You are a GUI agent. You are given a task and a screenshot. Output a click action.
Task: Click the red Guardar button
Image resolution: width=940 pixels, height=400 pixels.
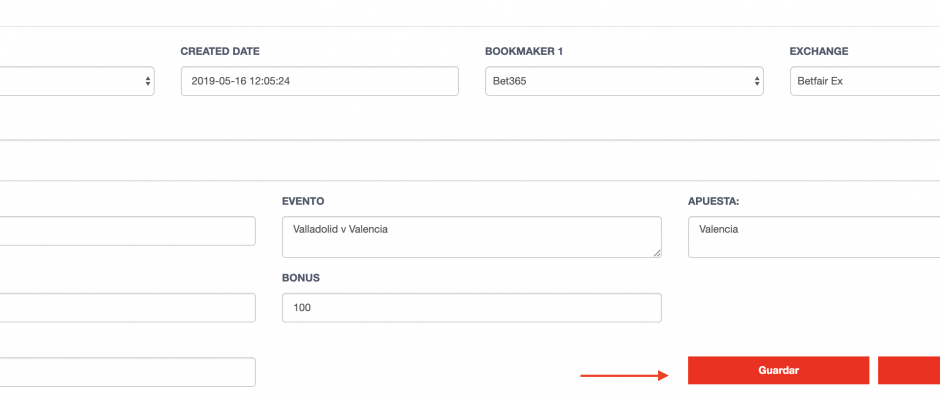778,370
